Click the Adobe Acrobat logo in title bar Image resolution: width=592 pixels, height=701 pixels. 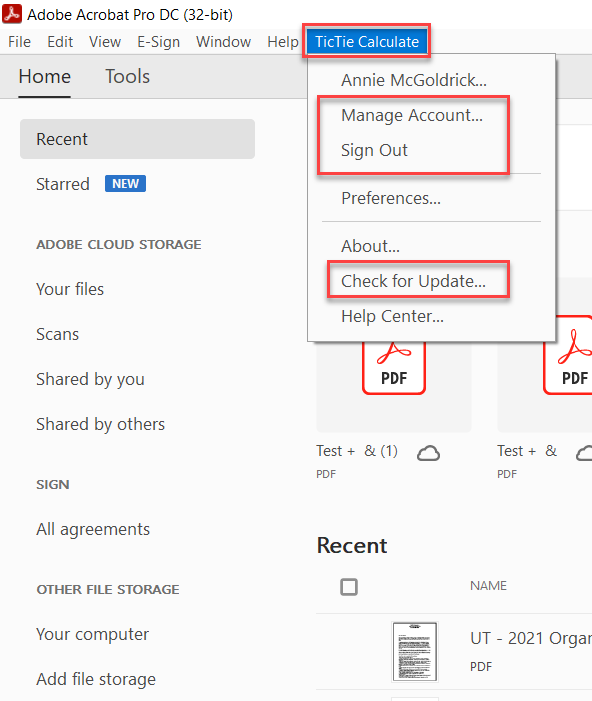coord(12,13)
